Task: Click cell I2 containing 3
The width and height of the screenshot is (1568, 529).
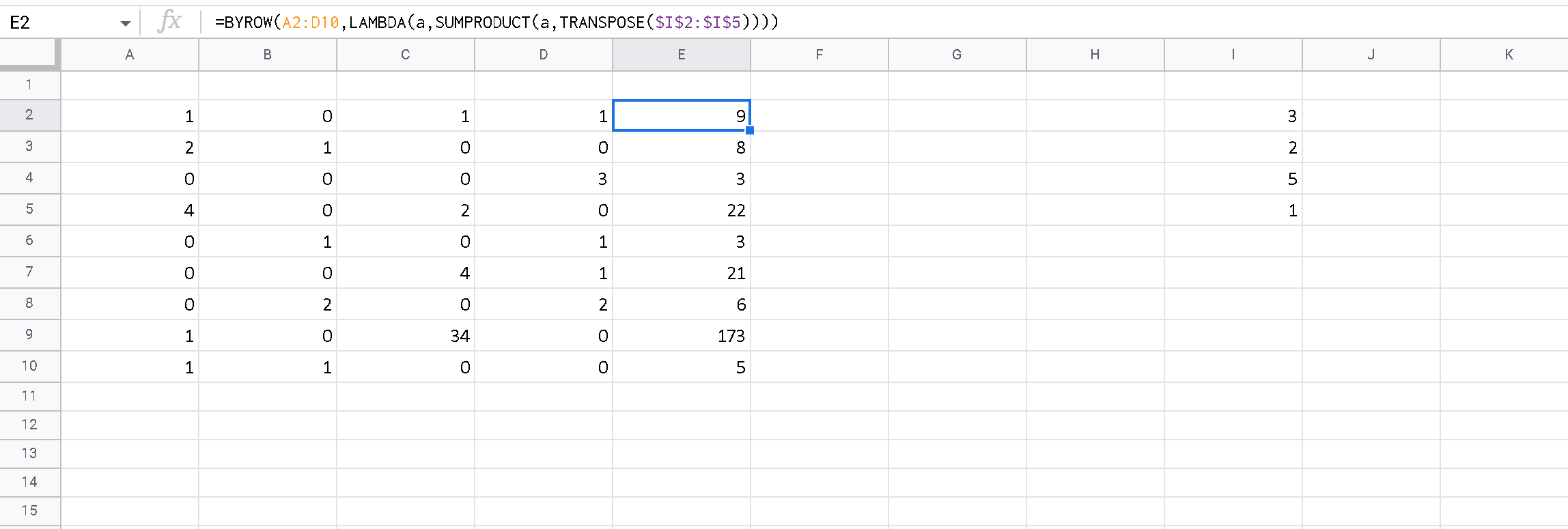Action: [1233, 115]
